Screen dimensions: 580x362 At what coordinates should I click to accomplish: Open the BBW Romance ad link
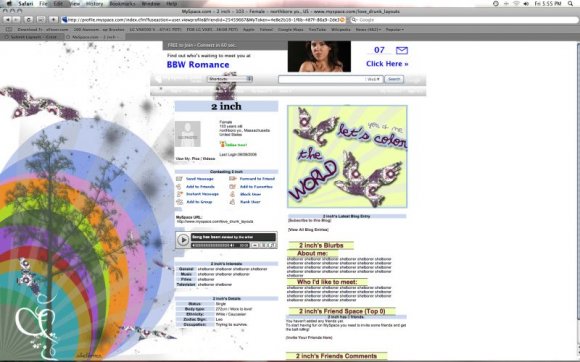pyautogui.click(x=198, y=65)
